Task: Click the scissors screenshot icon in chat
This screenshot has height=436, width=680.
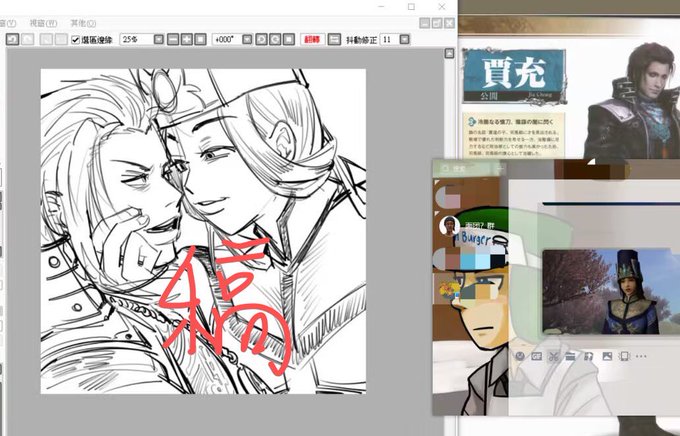Action: click(x=553, y=357)
